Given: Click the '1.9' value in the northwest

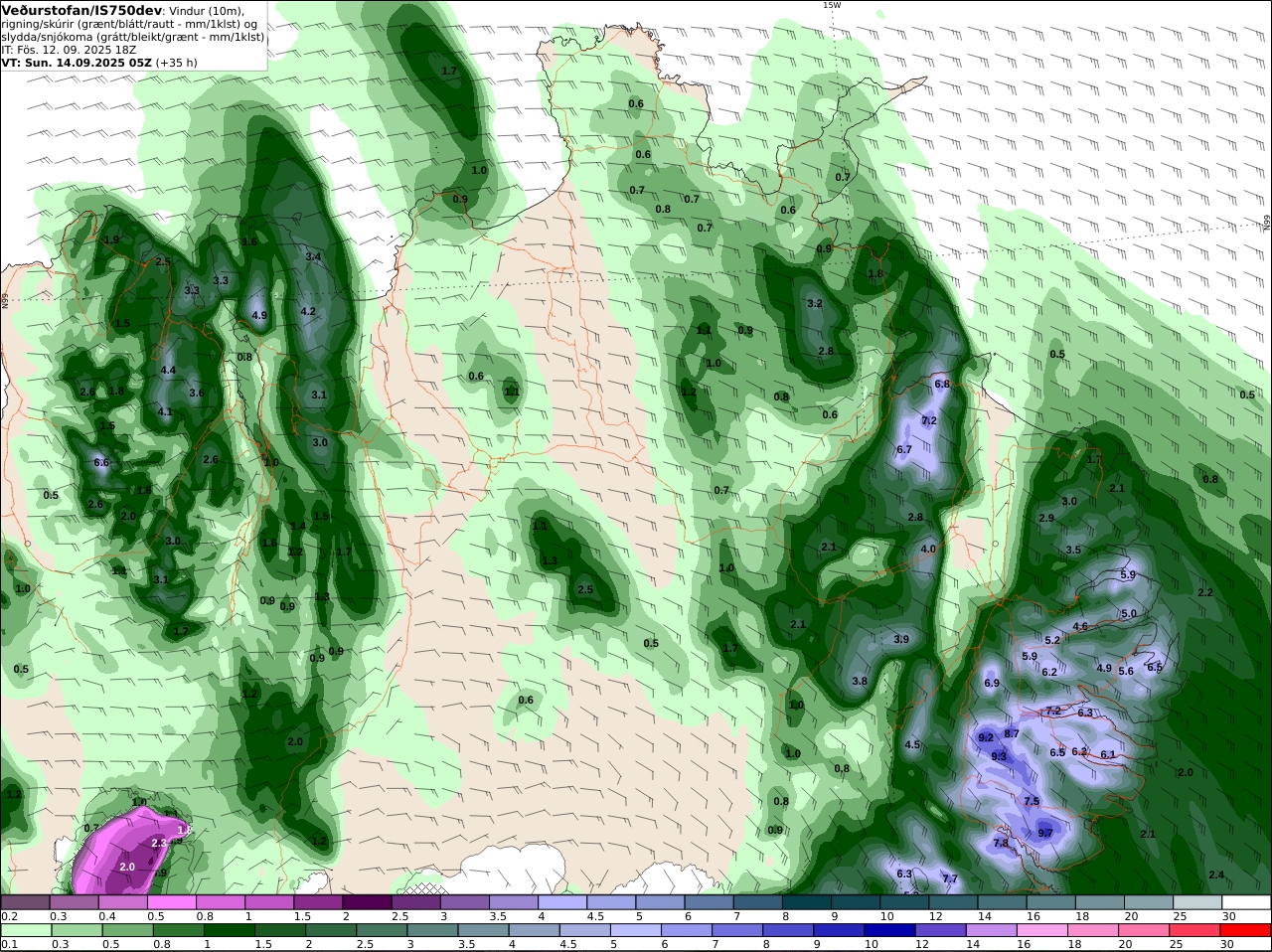Looking at the screenshot, I should (x=111, y=239).
